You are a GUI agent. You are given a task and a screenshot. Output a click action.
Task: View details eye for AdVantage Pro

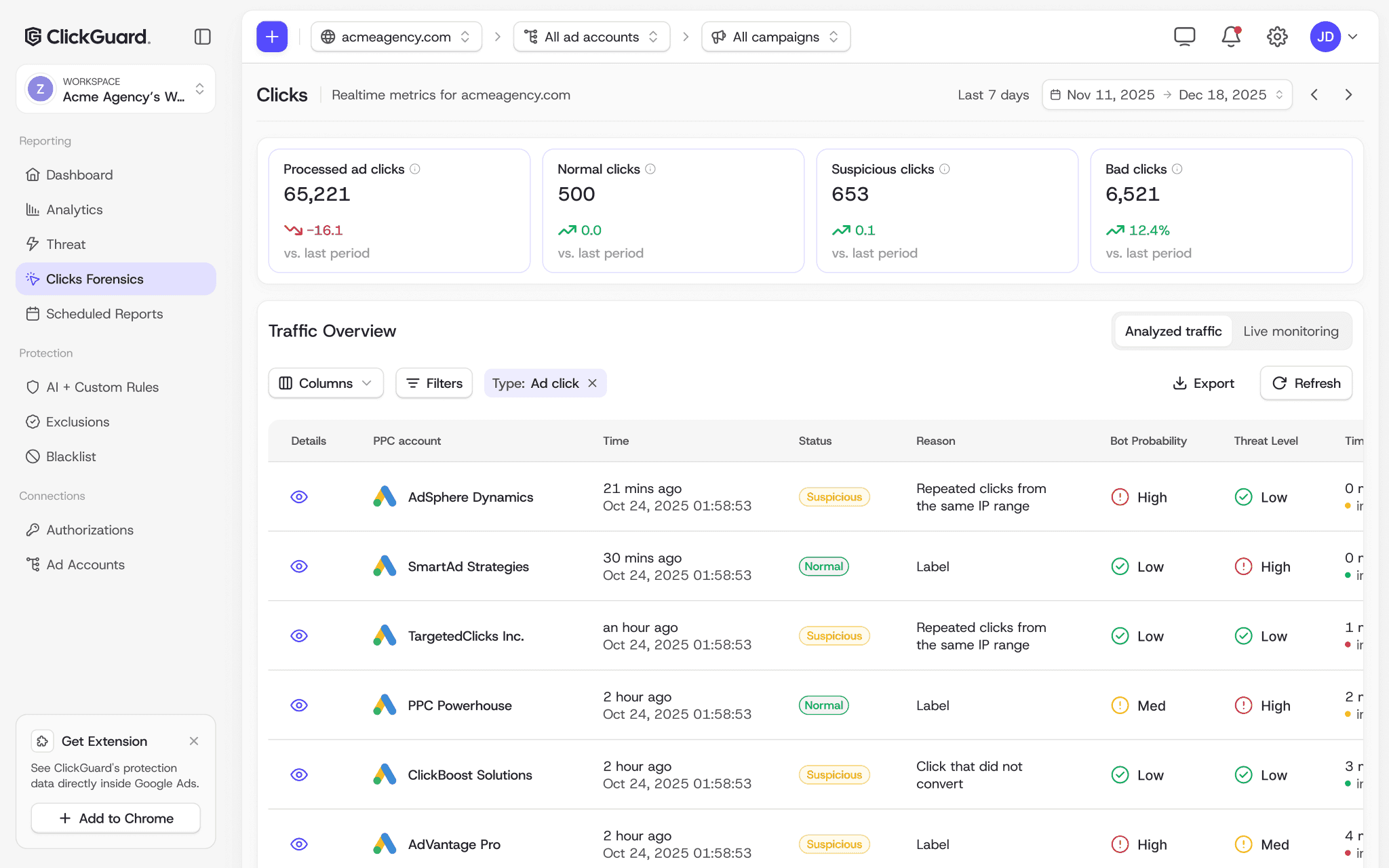[x=299, y=844]
